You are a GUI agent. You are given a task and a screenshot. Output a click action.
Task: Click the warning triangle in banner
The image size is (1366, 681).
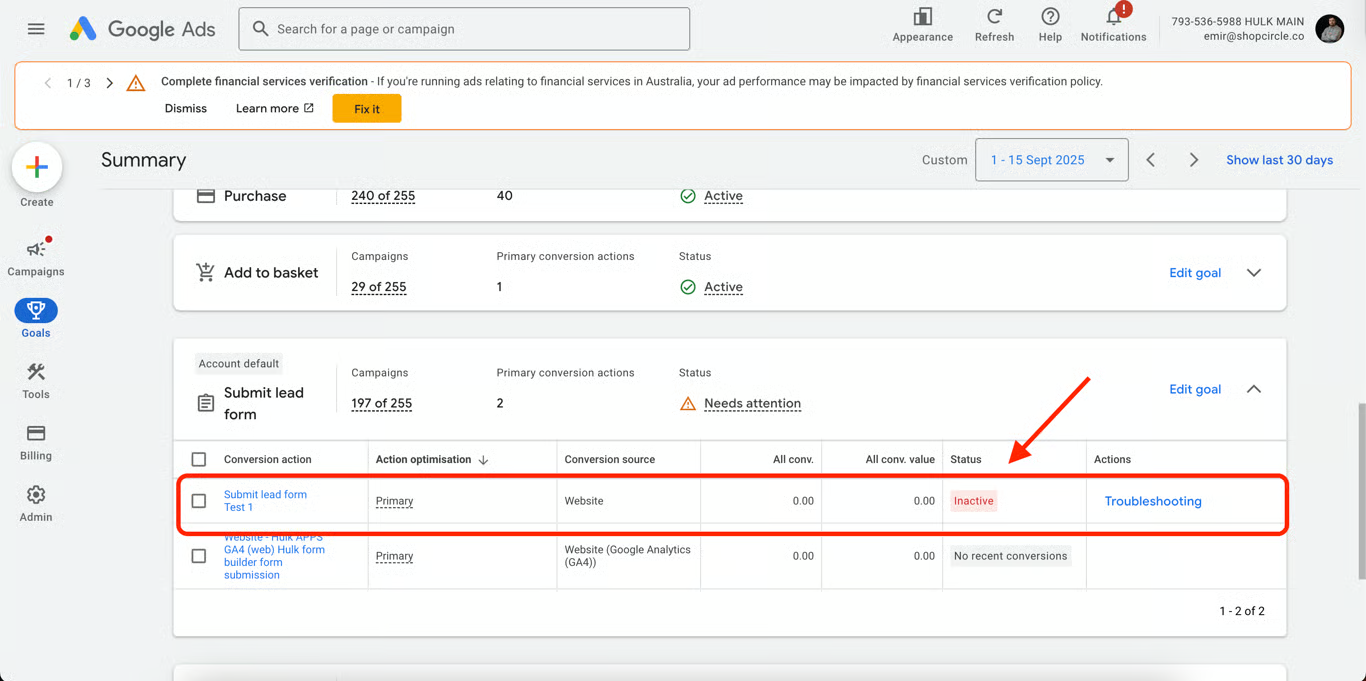click(x=136, y=83)
